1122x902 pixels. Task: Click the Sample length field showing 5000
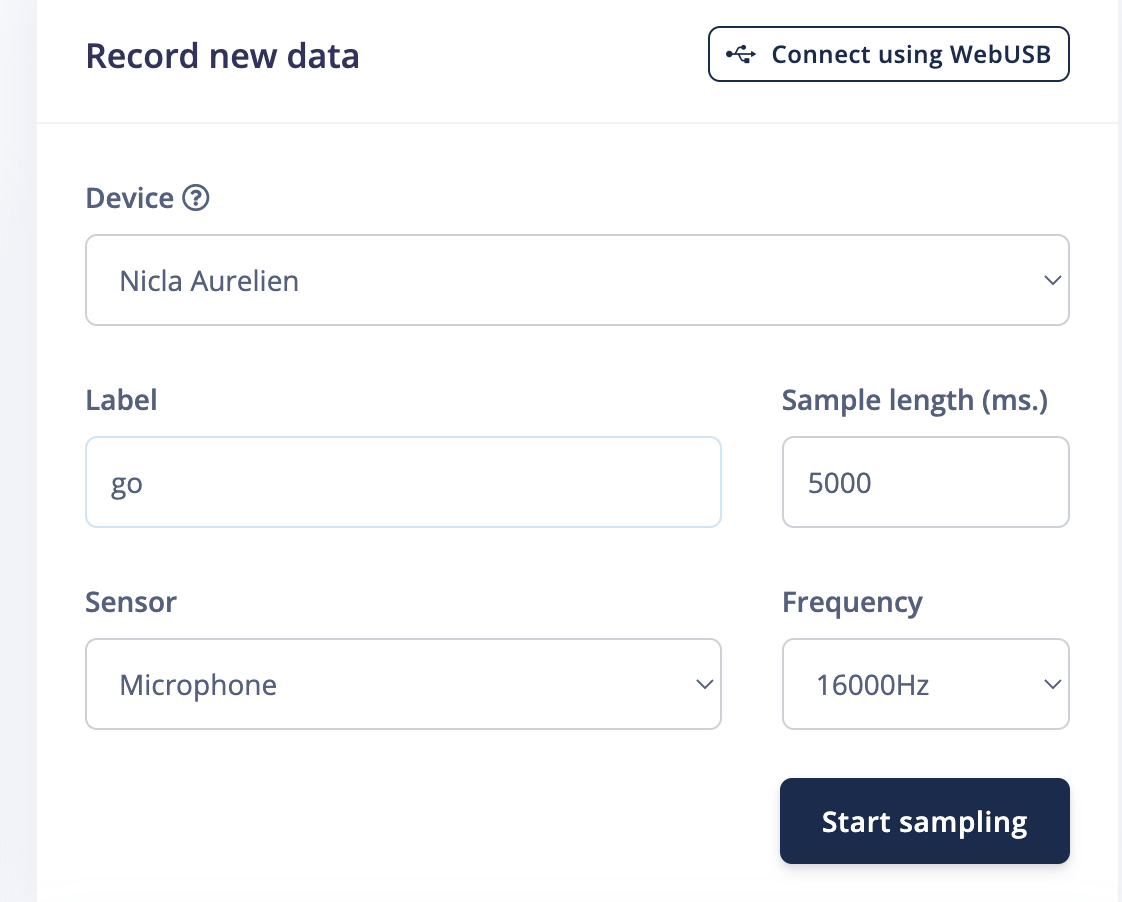[x=925, y=482]
